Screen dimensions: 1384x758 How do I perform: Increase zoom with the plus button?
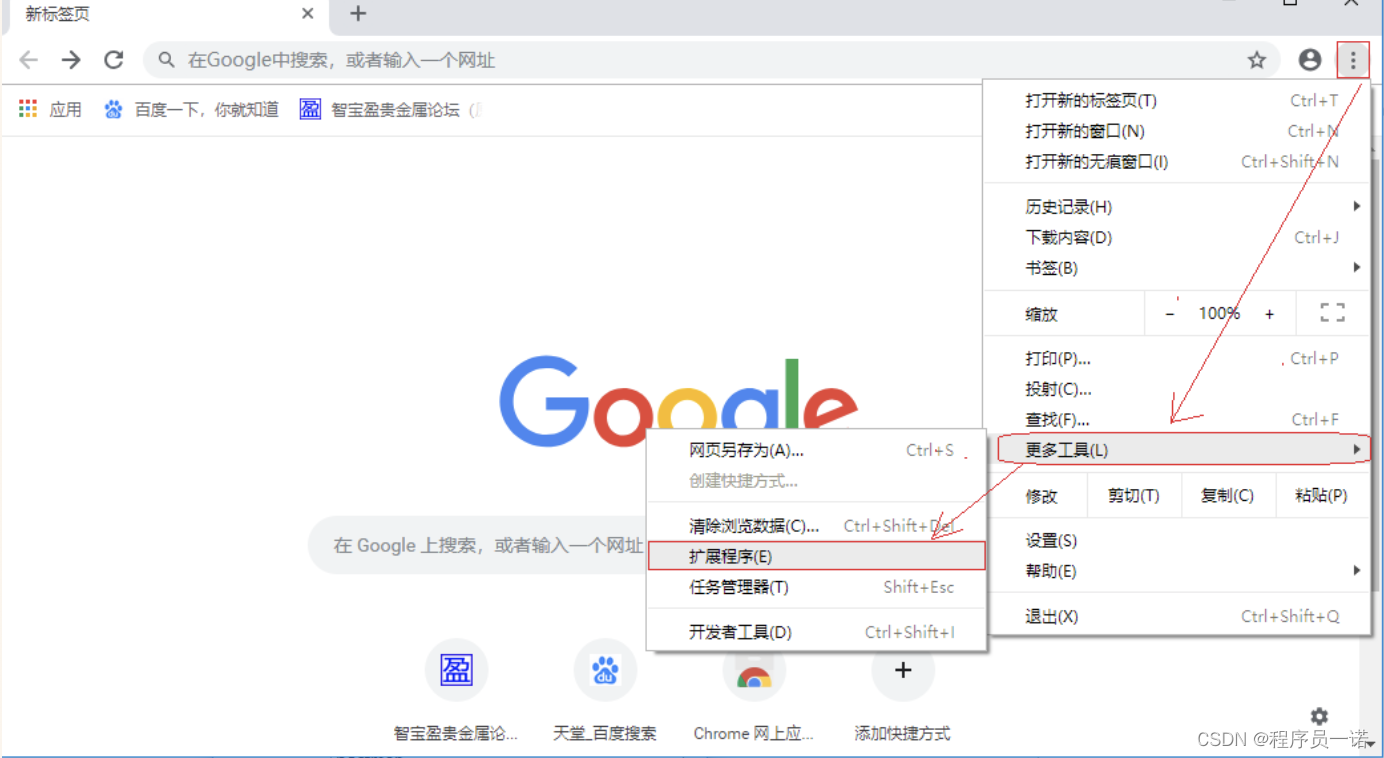click(x=1270, y=314)
